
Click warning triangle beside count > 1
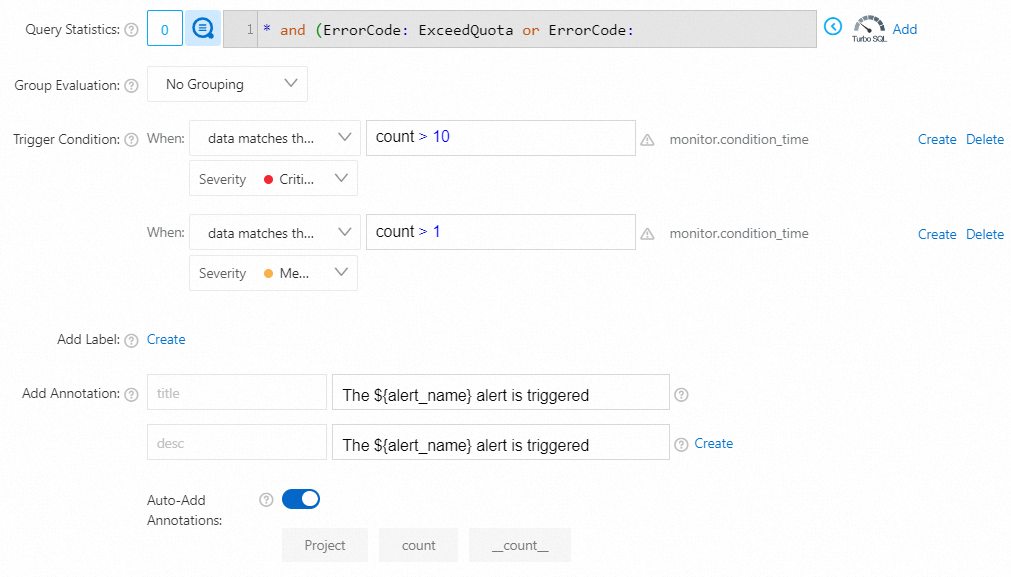click(x=647, y=234)
